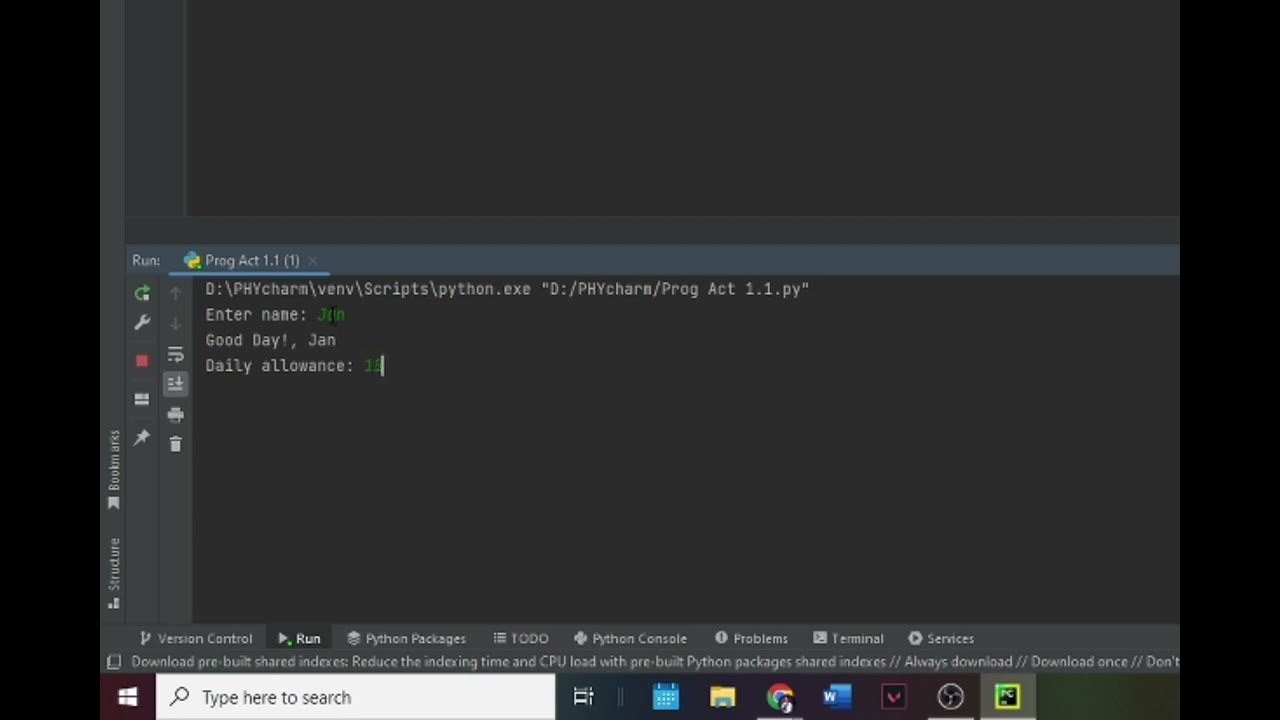
Task: Open the TODO tool window
Action: (521, 638)
